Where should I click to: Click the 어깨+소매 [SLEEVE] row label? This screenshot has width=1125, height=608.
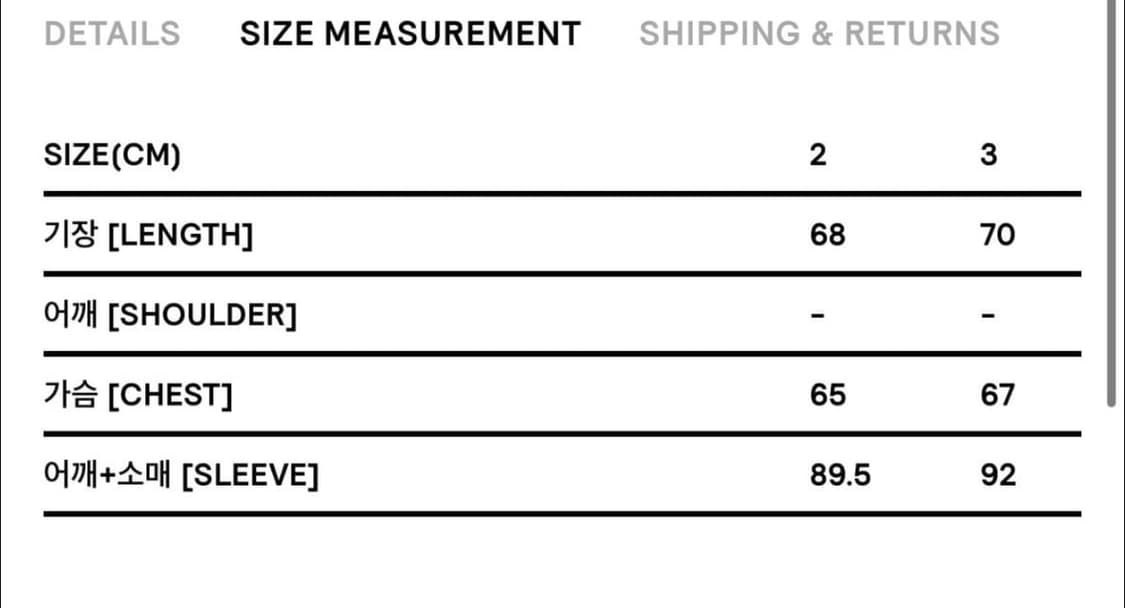pos(181,476)
